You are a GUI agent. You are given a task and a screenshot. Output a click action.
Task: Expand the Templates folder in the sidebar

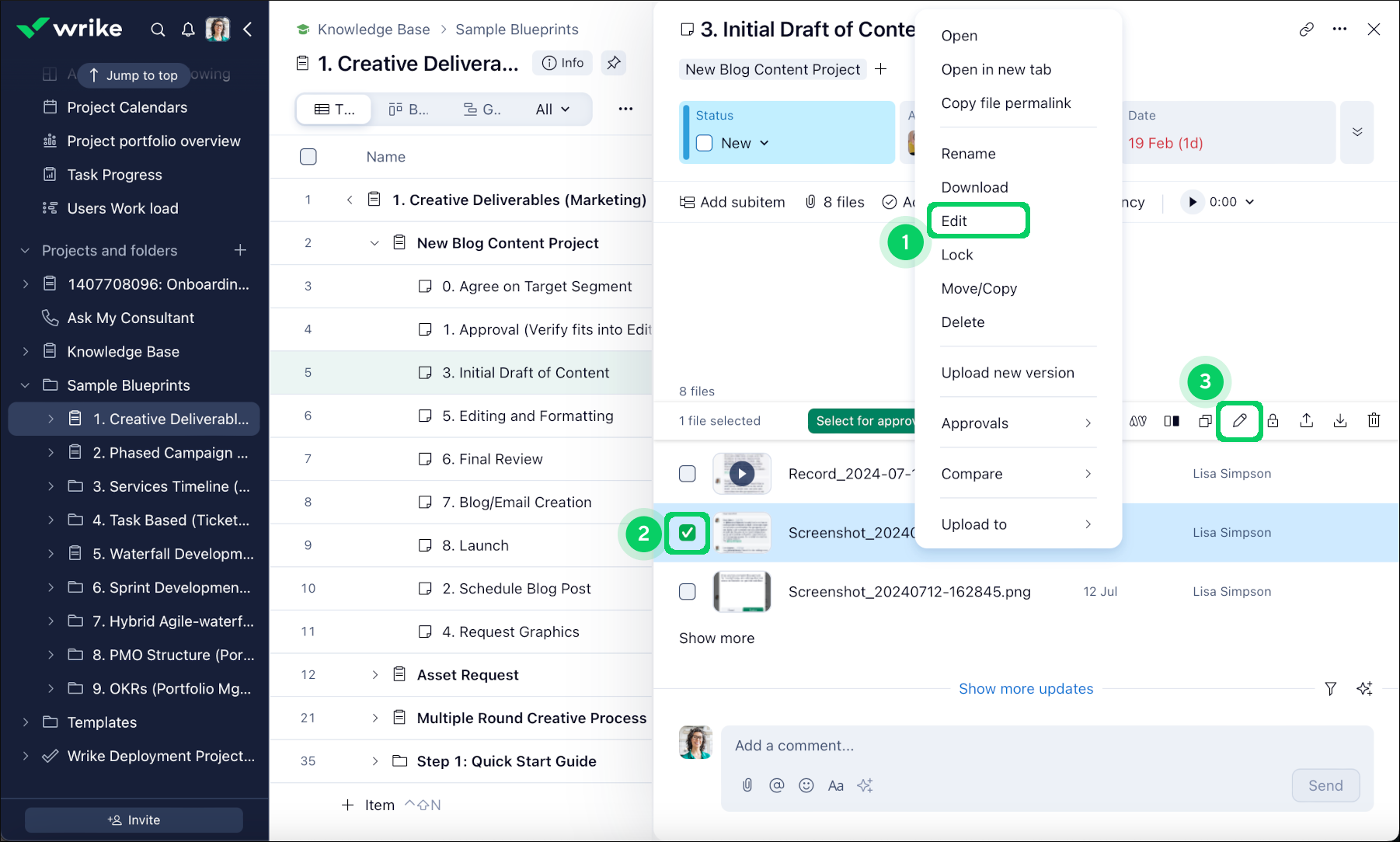[25, 722]
